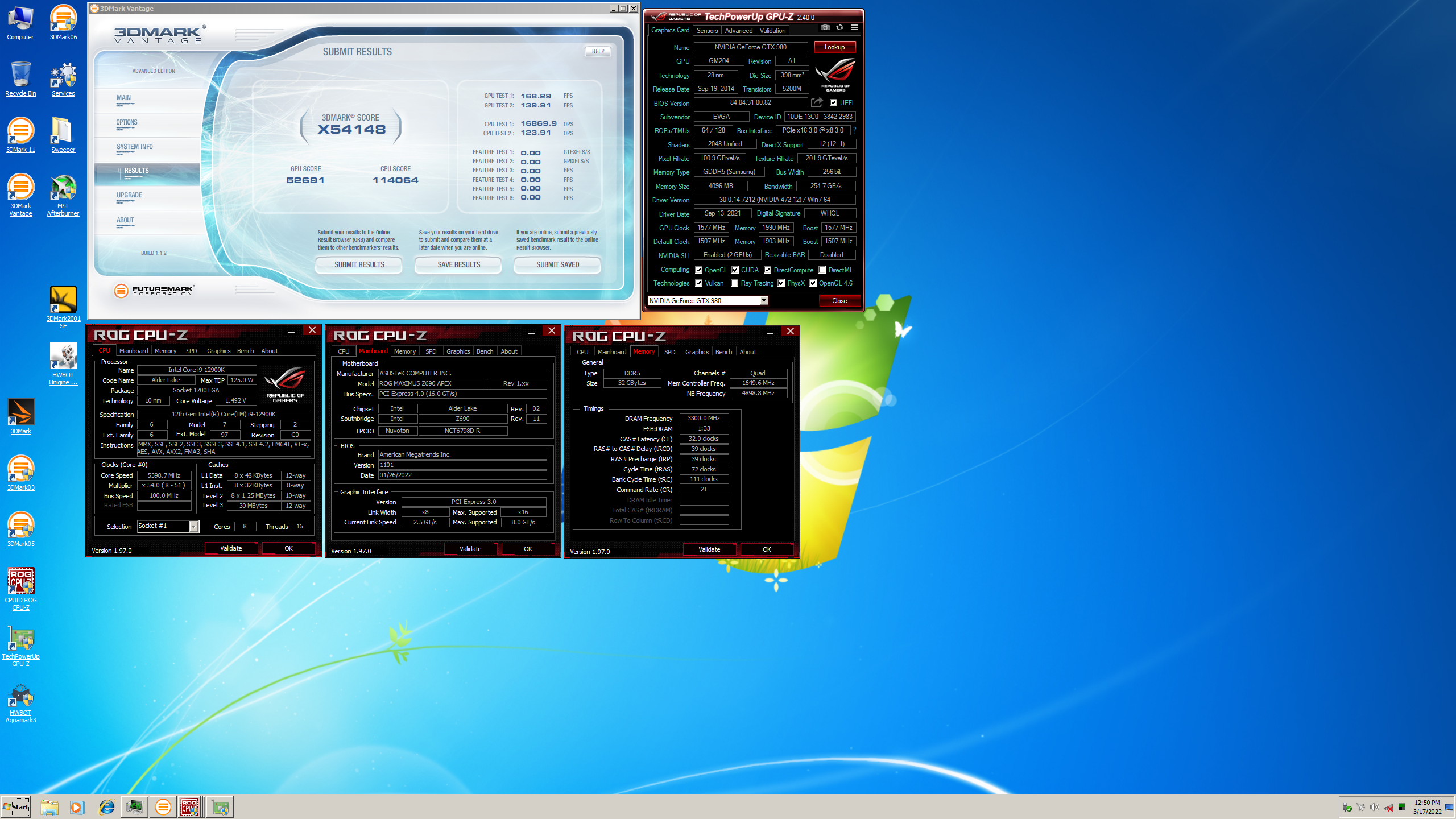Open Bench tab in middle CPU-Z window
Image resolution: width=1456 pixels, height=819 pixels.
[485, 351]
